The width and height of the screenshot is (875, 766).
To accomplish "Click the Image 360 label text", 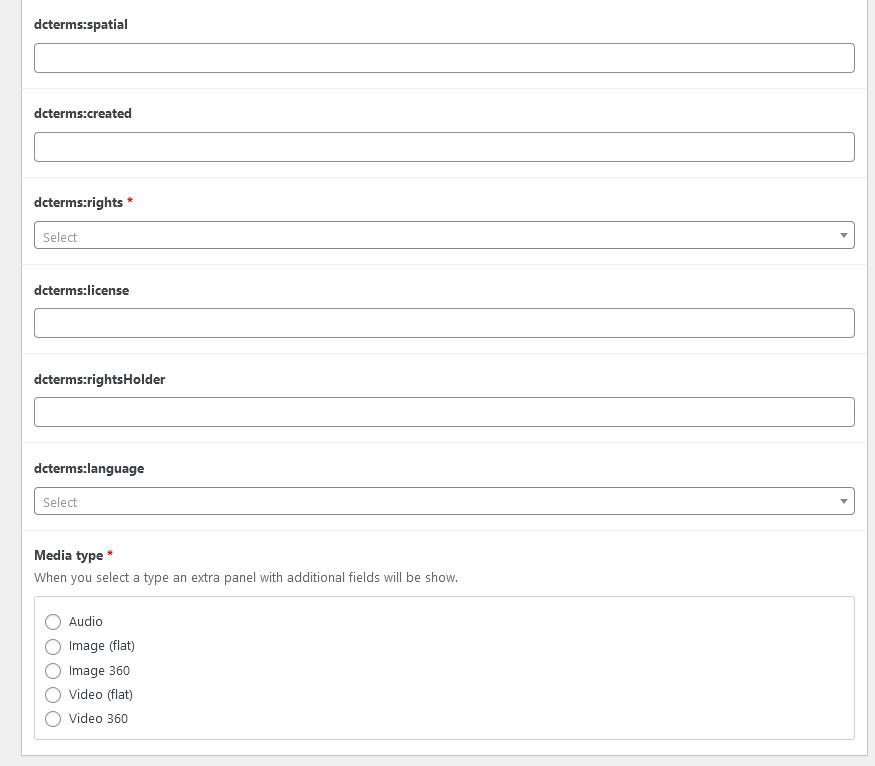I will click(99, 671).
